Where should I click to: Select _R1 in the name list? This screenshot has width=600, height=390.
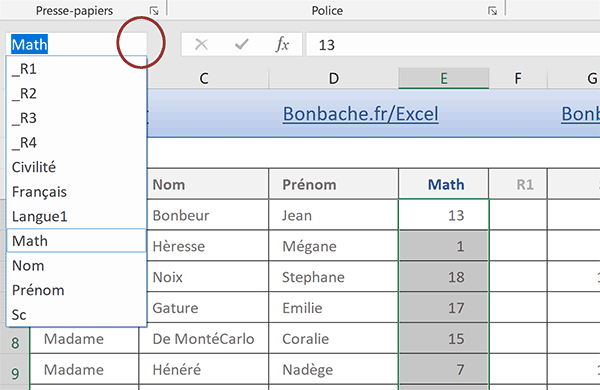(77, 69)
